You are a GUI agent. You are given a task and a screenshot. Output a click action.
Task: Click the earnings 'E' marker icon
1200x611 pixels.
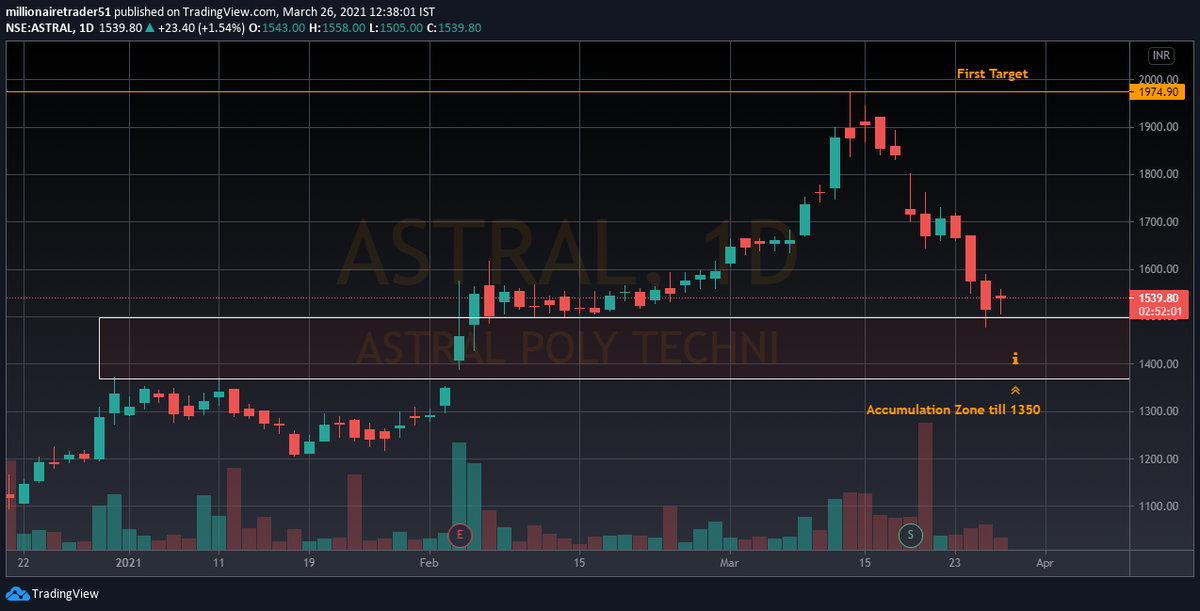pos(459,534)
